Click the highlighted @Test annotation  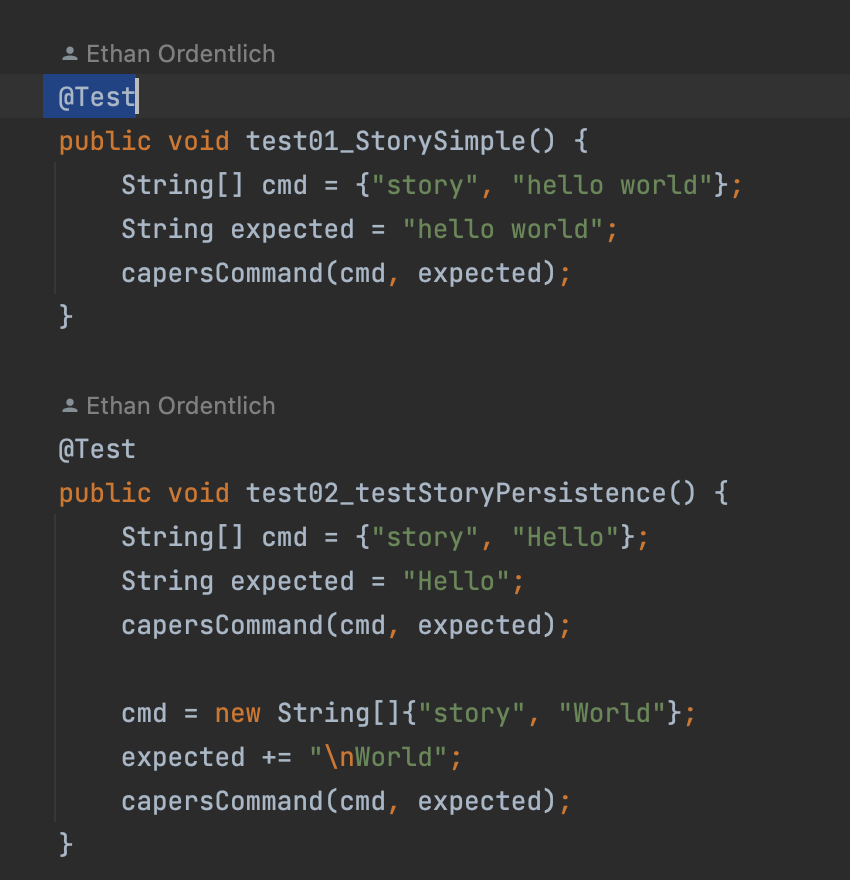coord(96,97)
